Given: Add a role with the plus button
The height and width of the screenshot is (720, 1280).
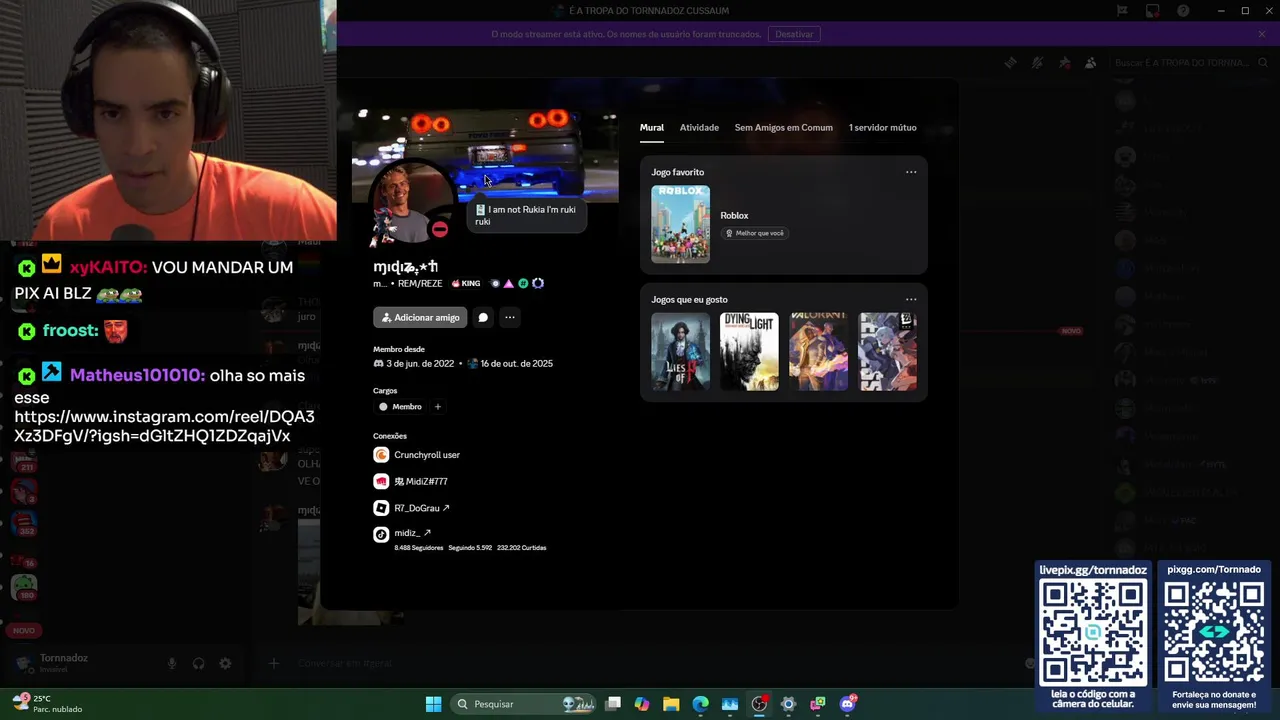Looking at the screenshot, I should click(437, 407).
